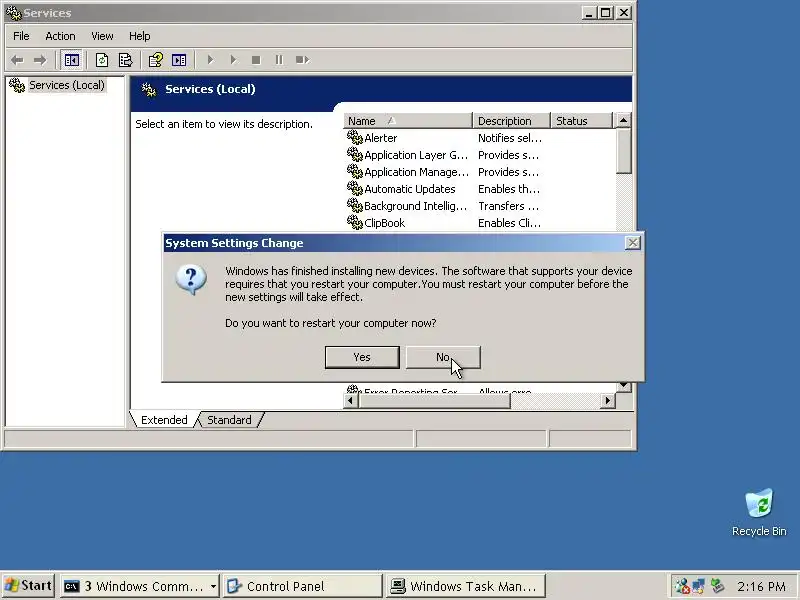Image resolution: width=800 pixels, height=600 pixels.
Task: Click the second play icon, left of the Stop square
Action: pos(233,60)
